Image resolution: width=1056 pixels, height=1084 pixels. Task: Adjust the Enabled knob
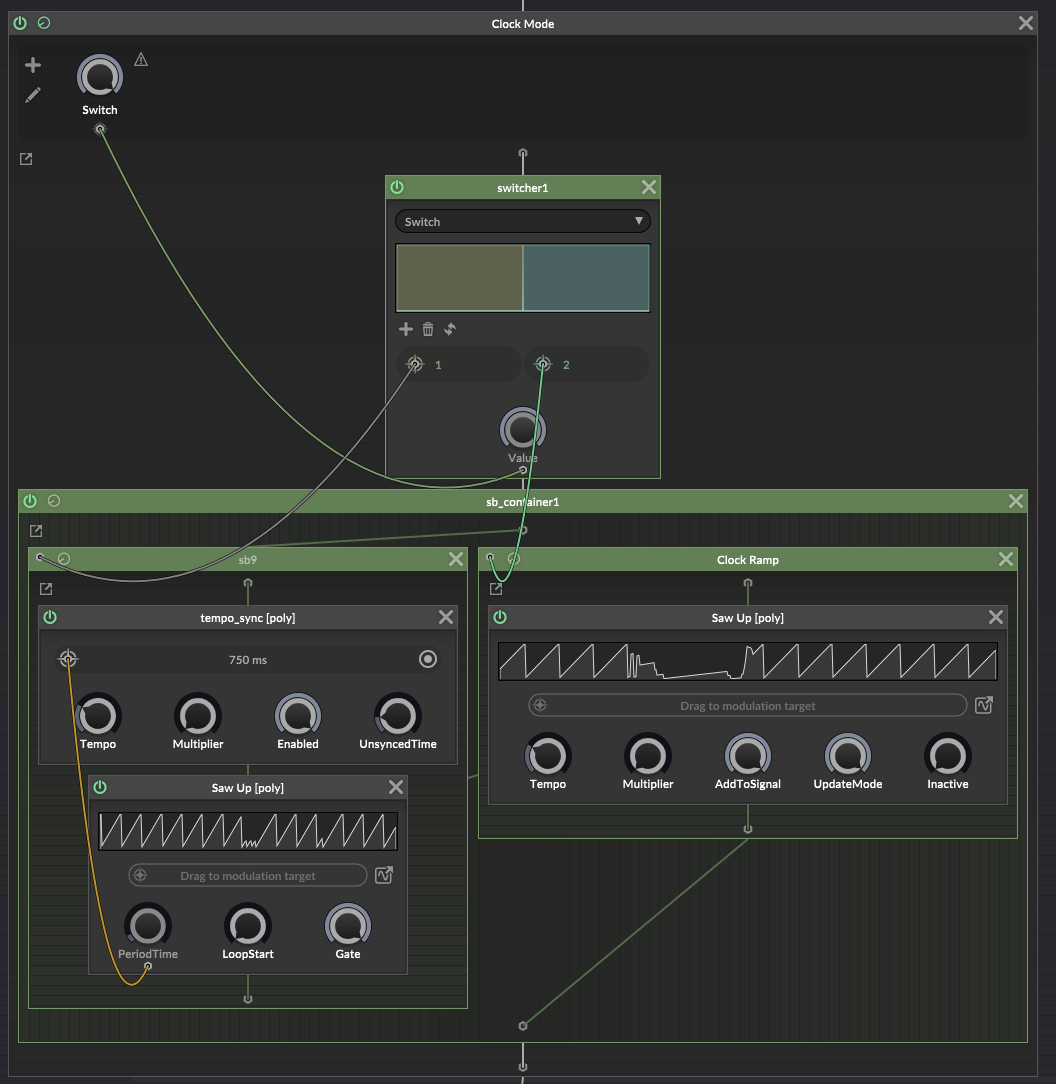tap(298, 716)
